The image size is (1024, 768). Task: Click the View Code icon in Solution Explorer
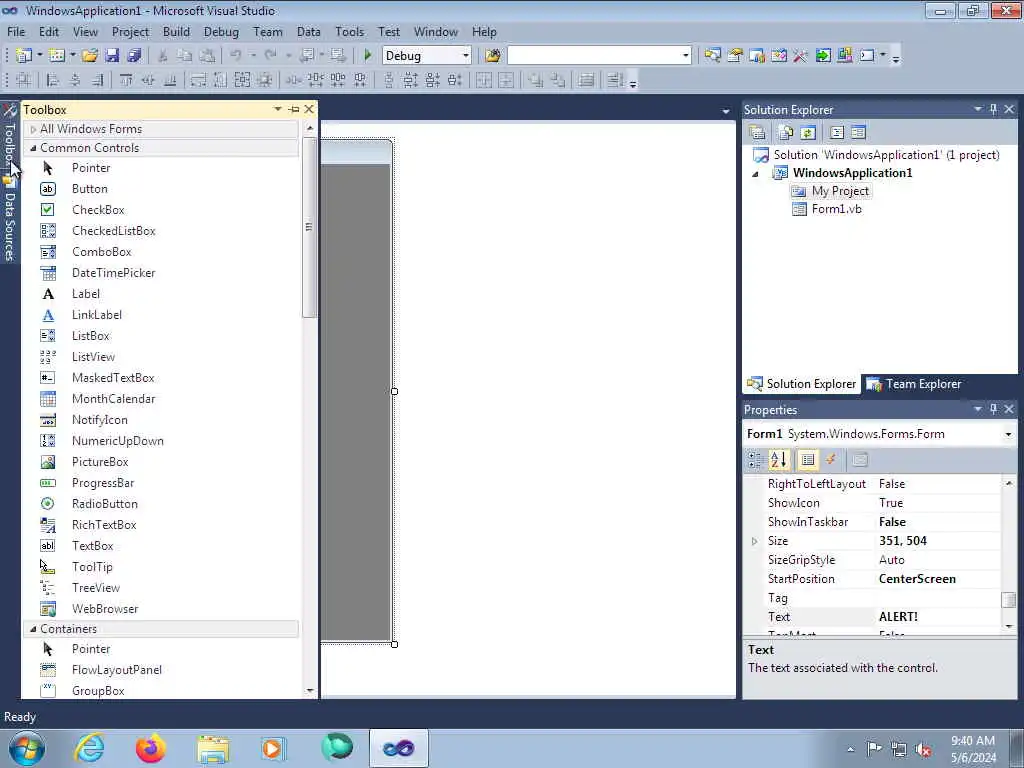click(837, 133)
